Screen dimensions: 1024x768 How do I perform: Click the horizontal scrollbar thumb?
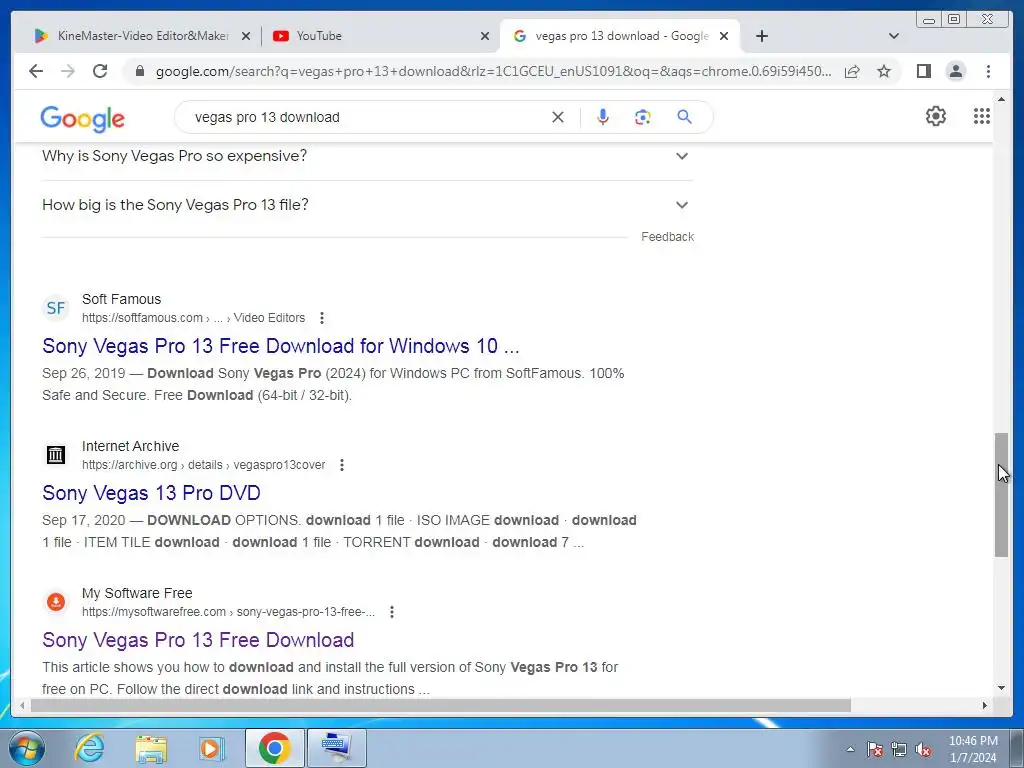(441, 705)
